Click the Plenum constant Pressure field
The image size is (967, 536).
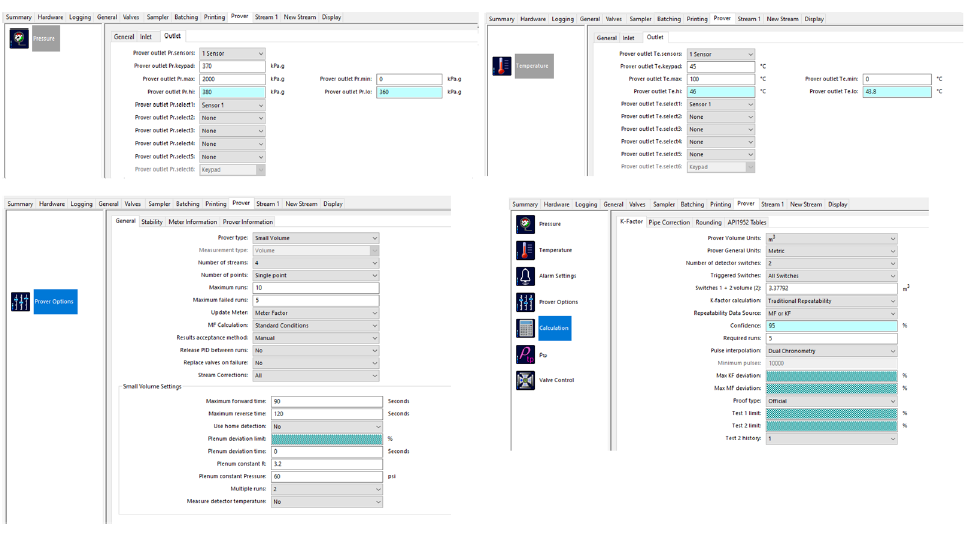(x=327, y=477)
